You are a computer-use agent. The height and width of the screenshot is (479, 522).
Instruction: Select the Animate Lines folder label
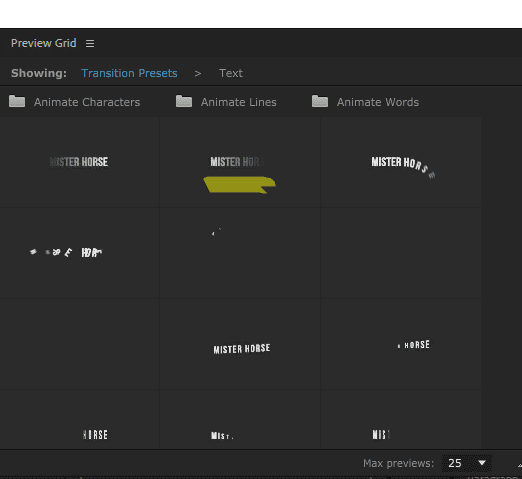[x=239, y=102]
